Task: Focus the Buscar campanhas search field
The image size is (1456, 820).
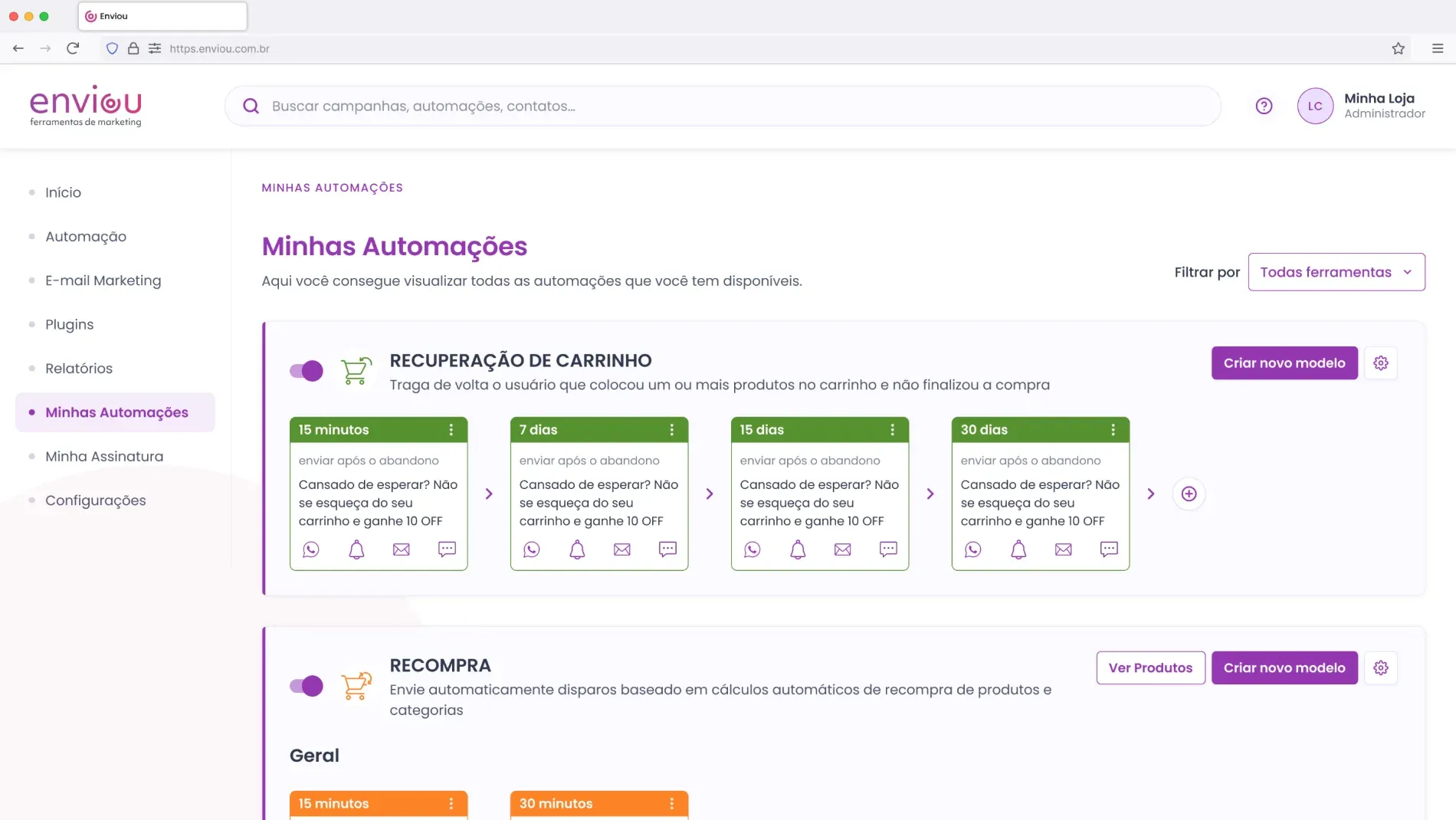Action: pos(723,107)
